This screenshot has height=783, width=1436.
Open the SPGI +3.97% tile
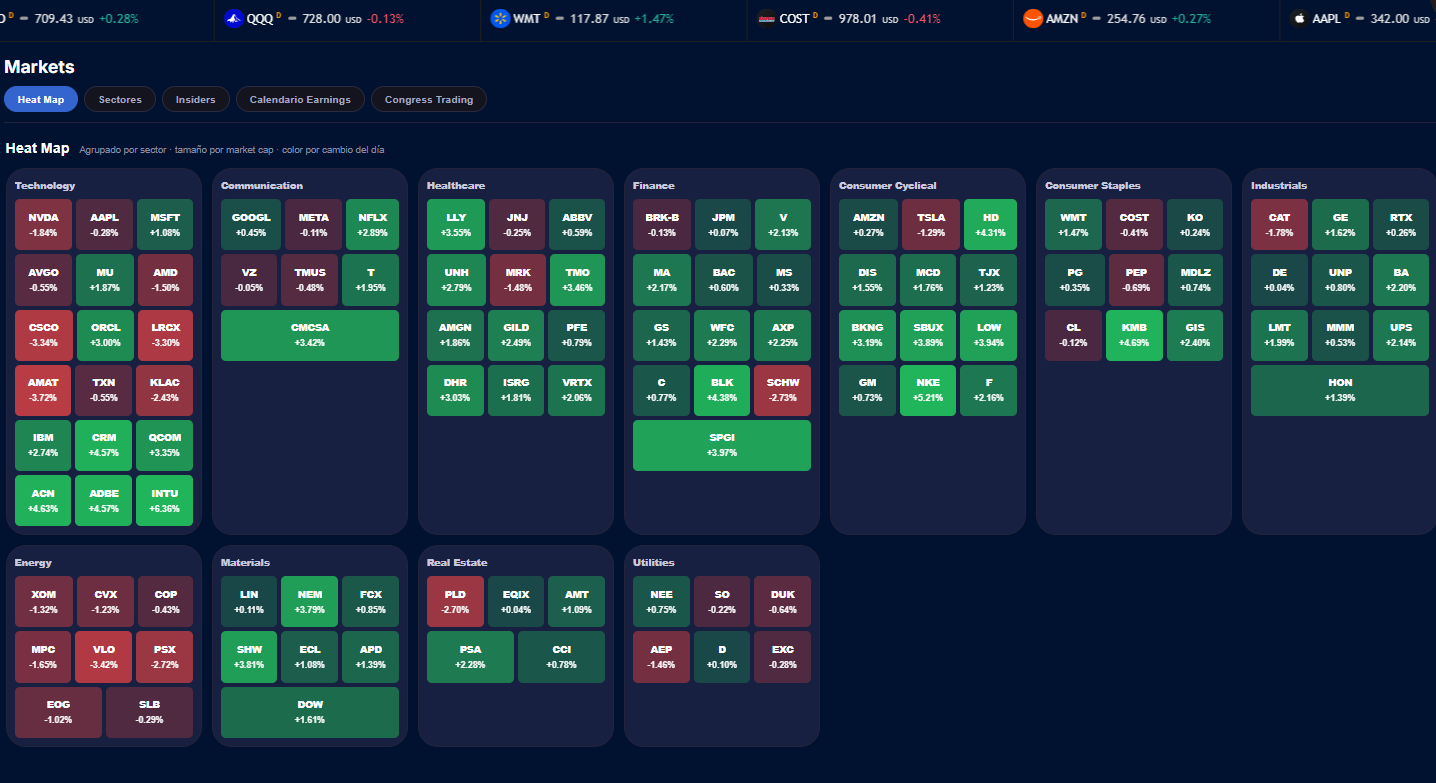722,445
